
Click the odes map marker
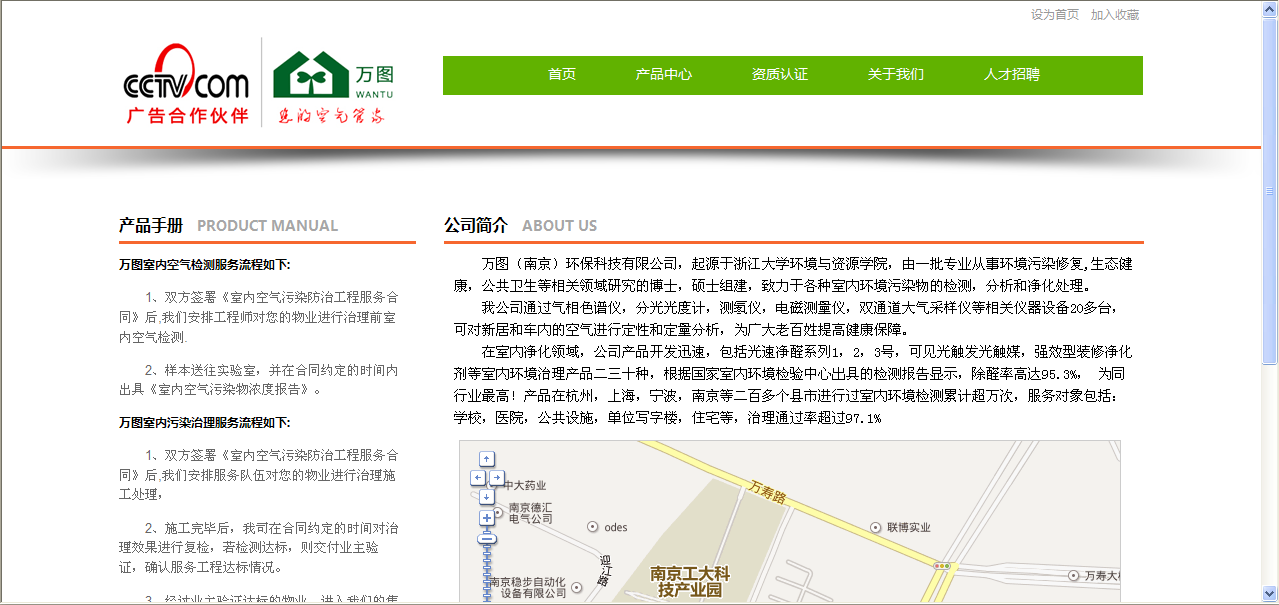[593, 527]
